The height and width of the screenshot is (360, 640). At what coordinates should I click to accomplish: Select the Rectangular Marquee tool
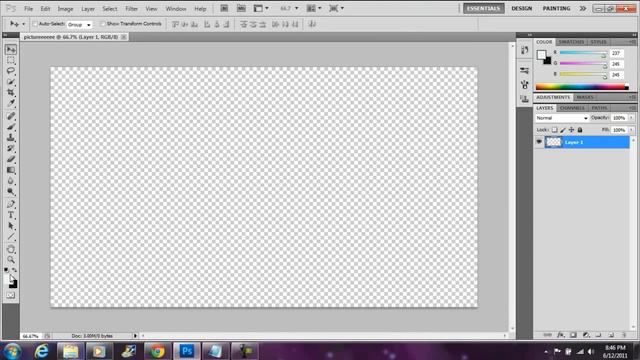click(11, 60)
